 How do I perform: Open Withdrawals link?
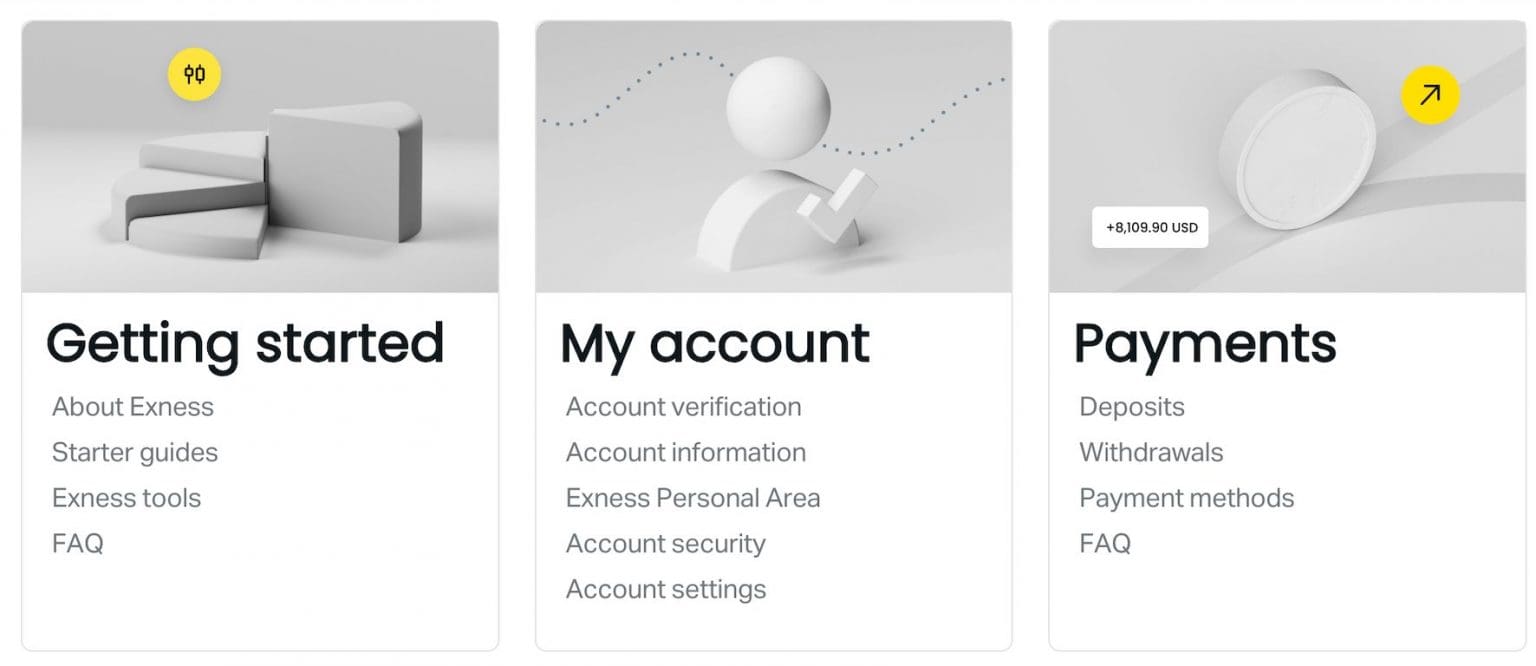(x=1150, y=453)
